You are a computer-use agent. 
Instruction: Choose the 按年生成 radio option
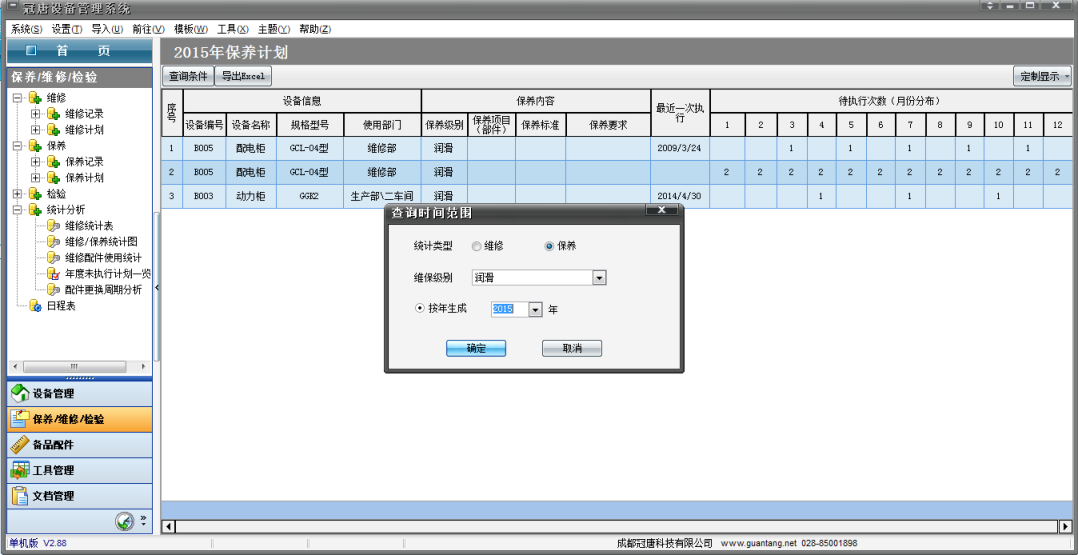(x=420, y=309)
